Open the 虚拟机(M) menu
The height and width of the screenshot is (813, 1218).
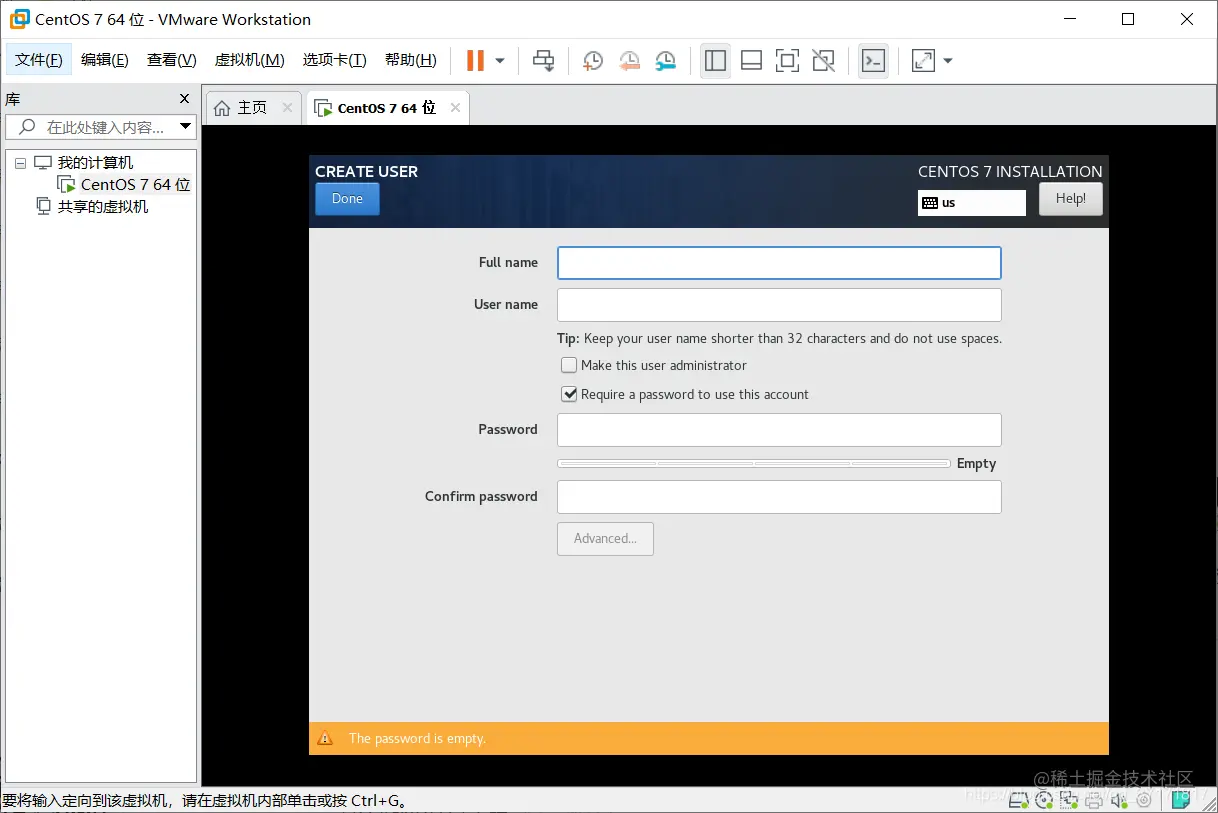tap(250, 60)
